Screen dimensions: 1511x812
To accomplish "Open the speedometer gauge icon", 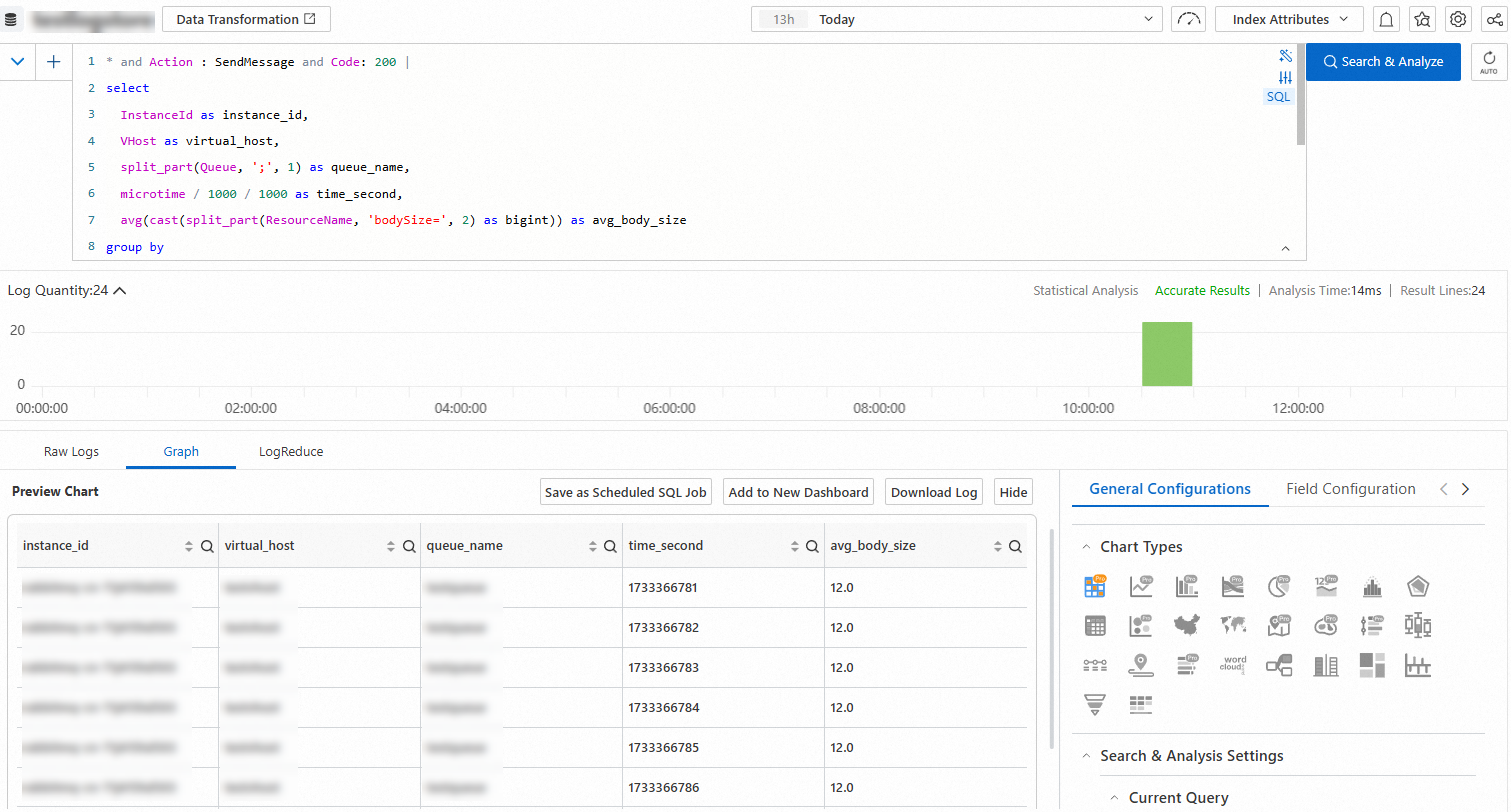I will 1188,19.
